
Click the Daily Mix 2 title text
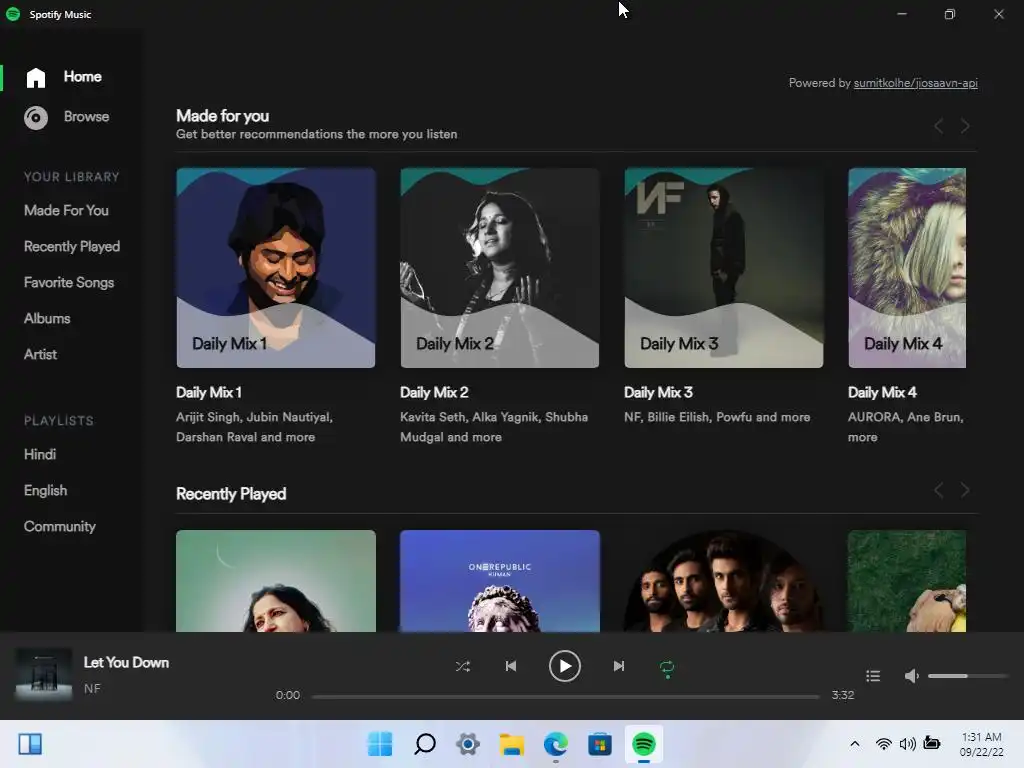pyautogui.click(x=434, y=392)
